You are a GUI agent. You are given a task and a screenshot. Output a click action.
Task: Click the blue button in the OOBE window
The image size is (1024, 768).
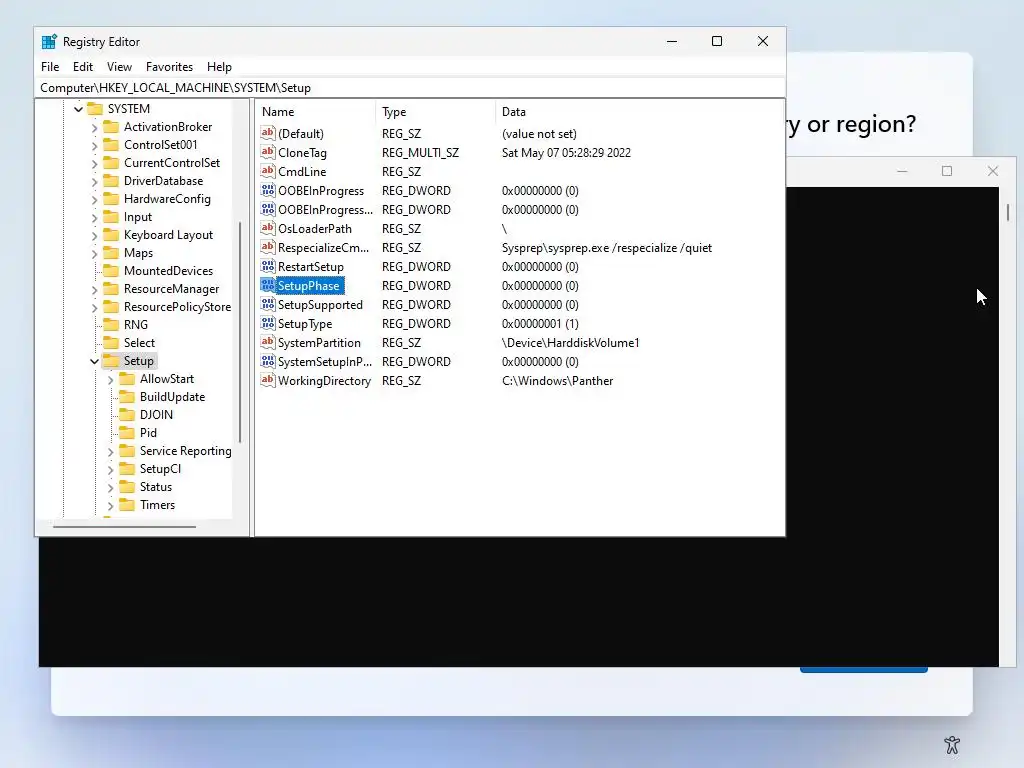coord(863,669)
